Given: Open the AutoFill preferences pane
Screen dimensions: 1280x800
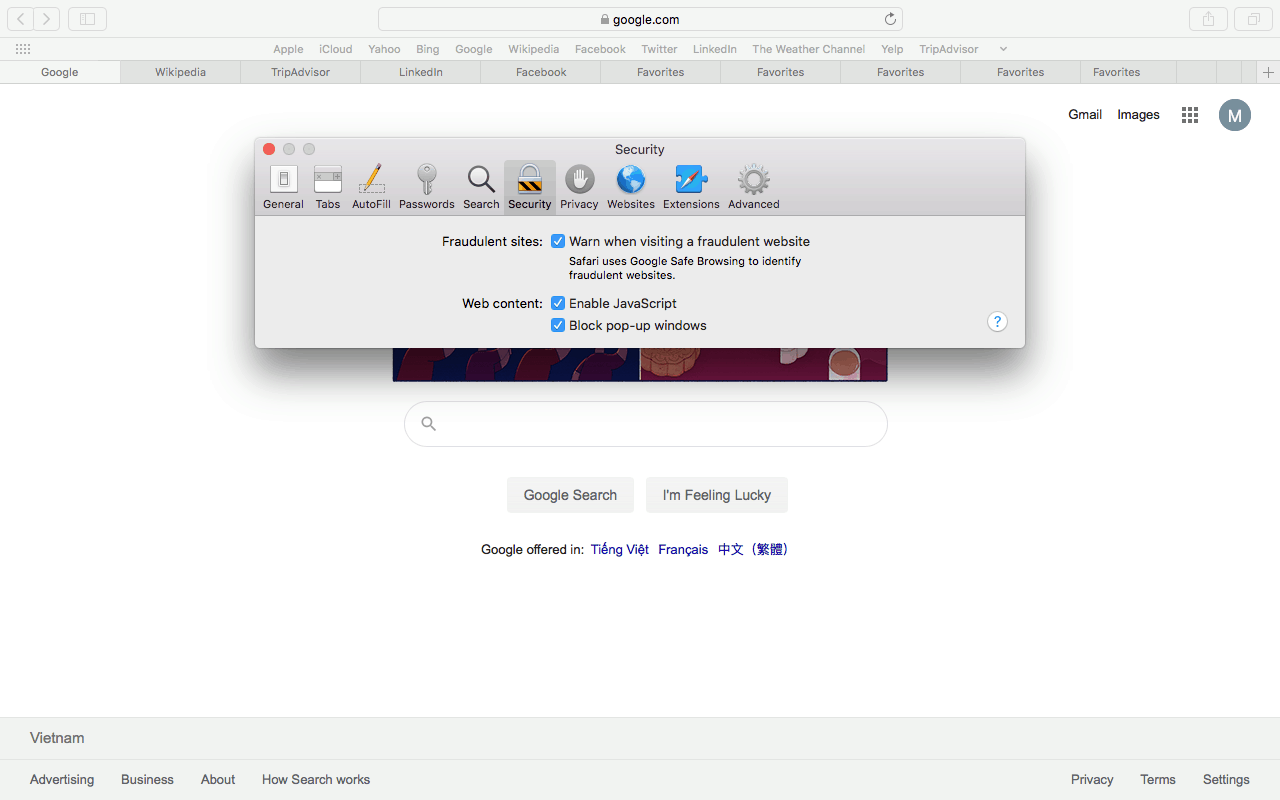Looking at the screenshot, I should coord(371,187).
